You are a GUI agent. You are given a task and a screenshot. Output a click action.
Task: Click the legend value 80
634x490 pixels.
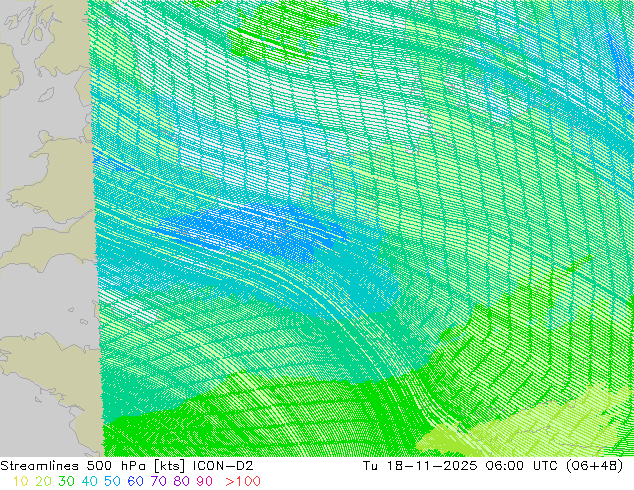[182, 482]
